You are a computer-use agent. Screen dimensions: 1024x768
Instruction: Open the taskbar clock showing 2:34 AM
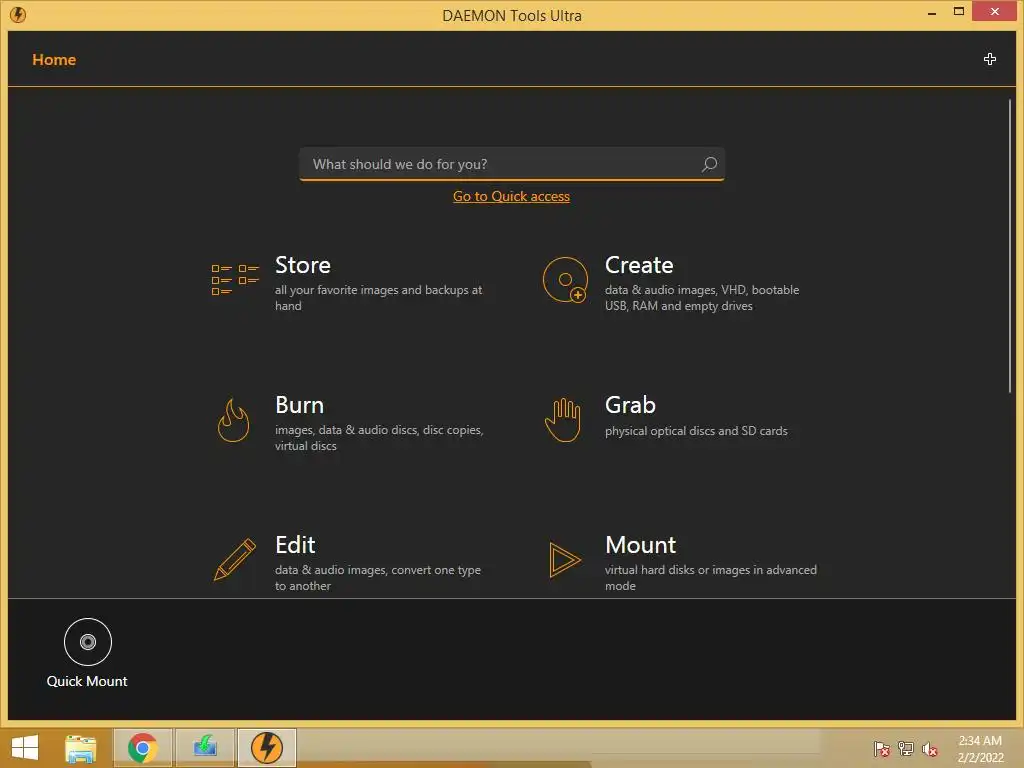[980, 749]
